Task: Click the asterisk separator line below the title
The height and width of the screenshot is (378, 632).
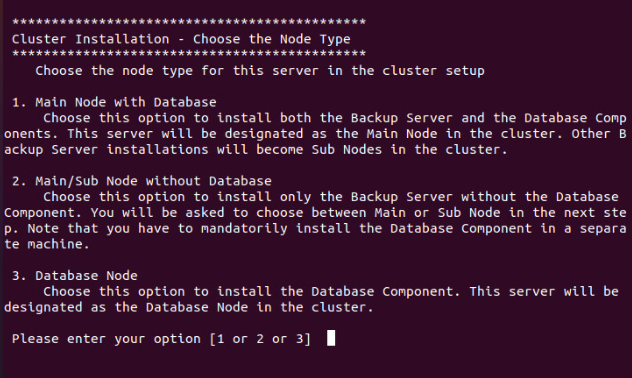Action: 189,54
